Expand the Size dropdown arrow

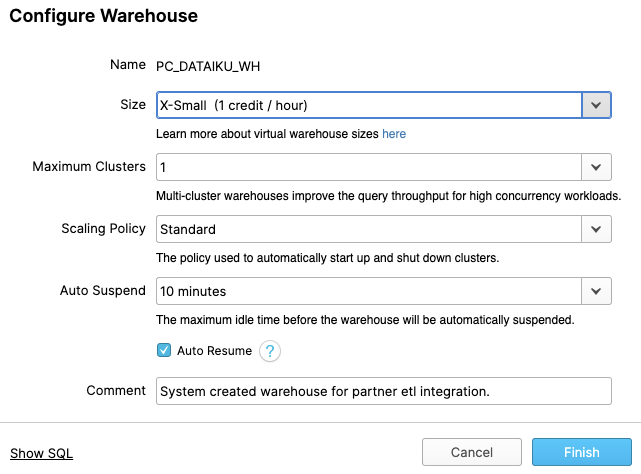(596, 105)
